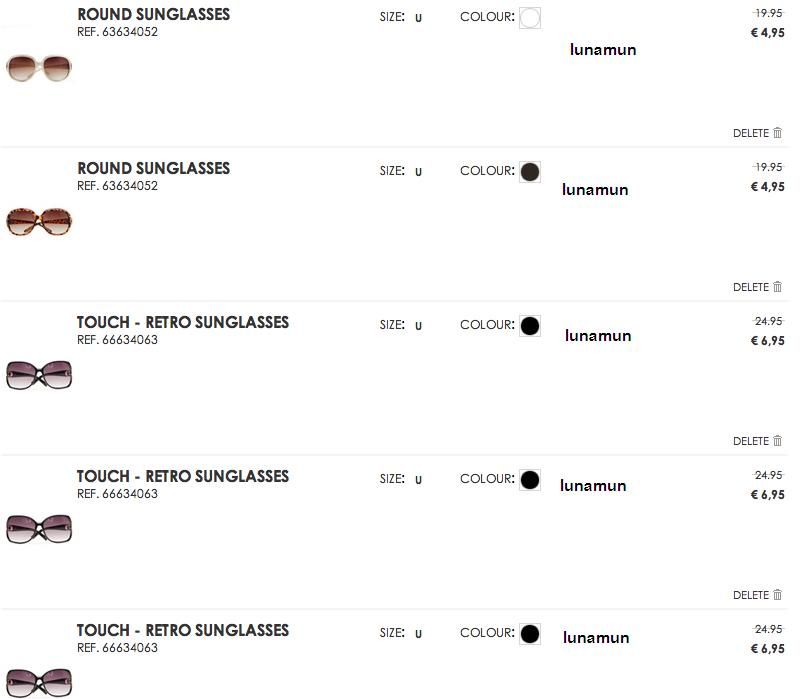Open thumbnail of white-framed round sunglasses

(39, 68)
